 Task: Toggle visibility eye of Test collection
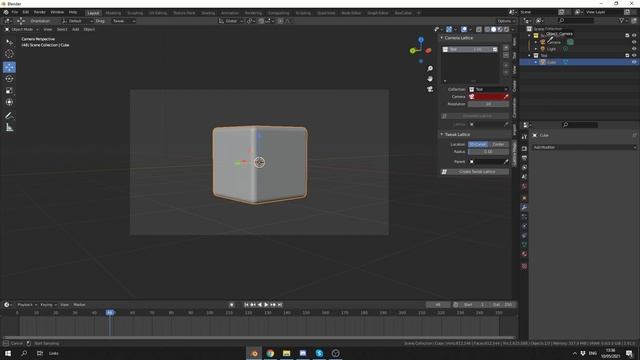tap(634, 56)
